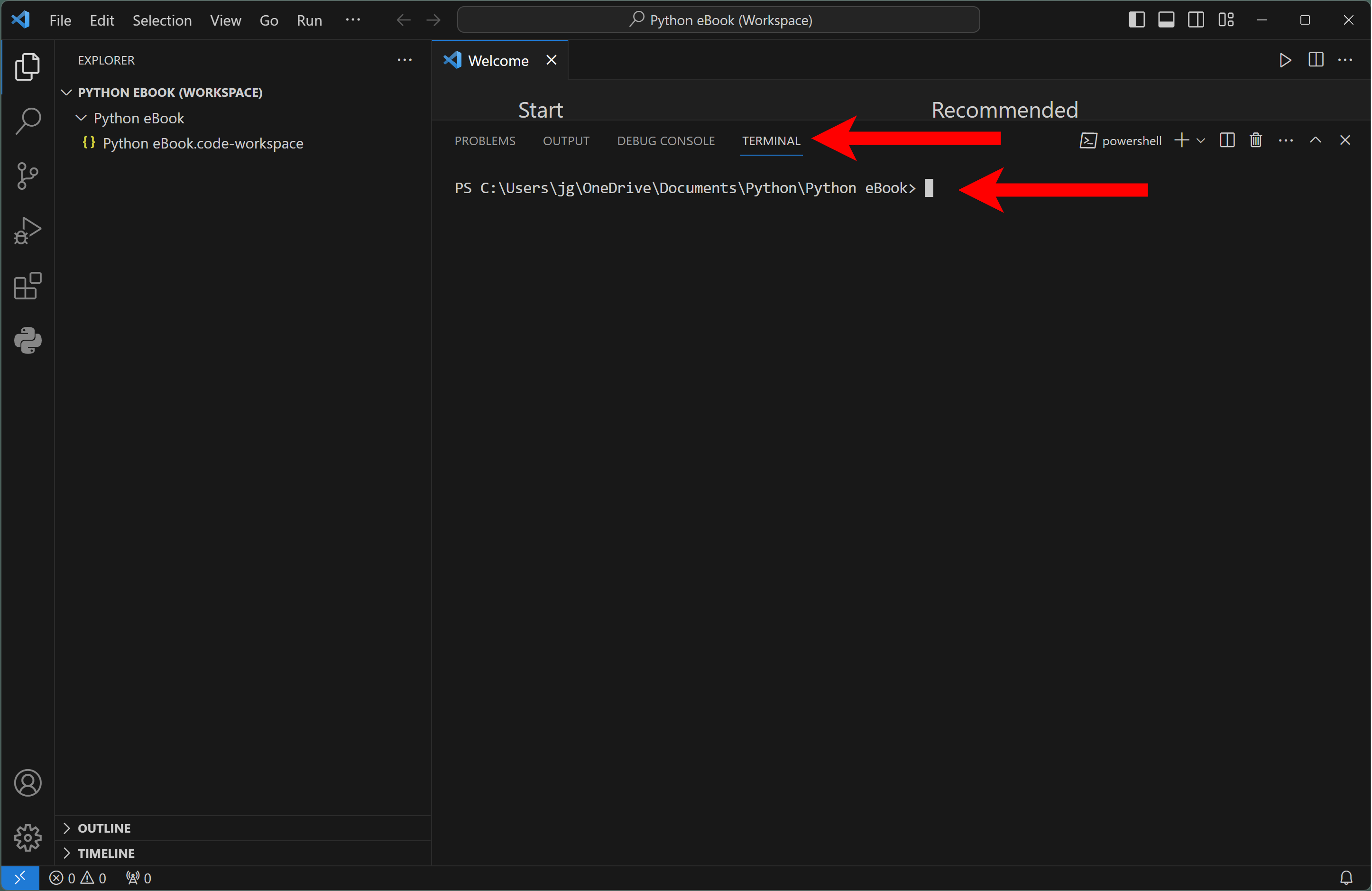Viewport: 1372px width, 891px height.
Task: Close the Welcome tab
Action: click(x=551, y=60)
